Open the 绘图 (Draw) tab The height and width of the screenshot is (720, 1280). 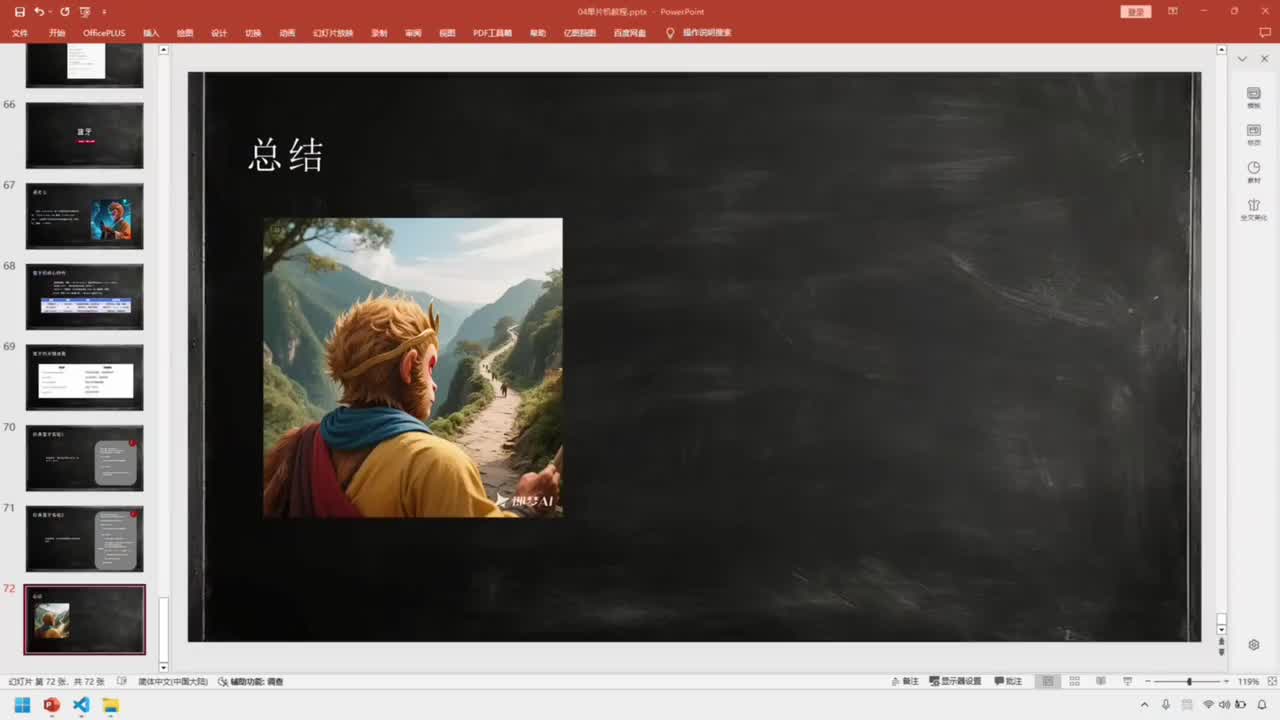pos(185,33)
